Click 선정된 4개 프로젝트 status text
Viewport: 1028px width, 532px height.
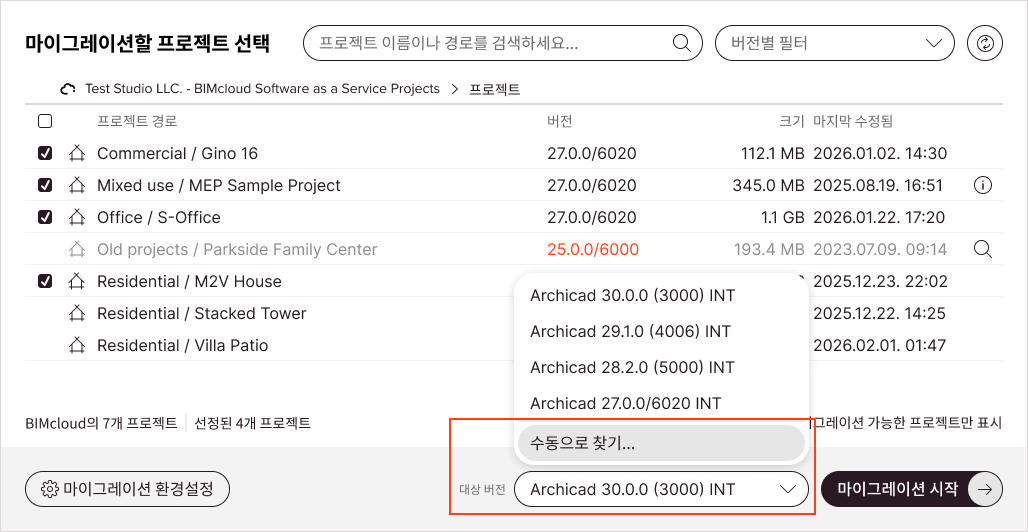(252, 423)
